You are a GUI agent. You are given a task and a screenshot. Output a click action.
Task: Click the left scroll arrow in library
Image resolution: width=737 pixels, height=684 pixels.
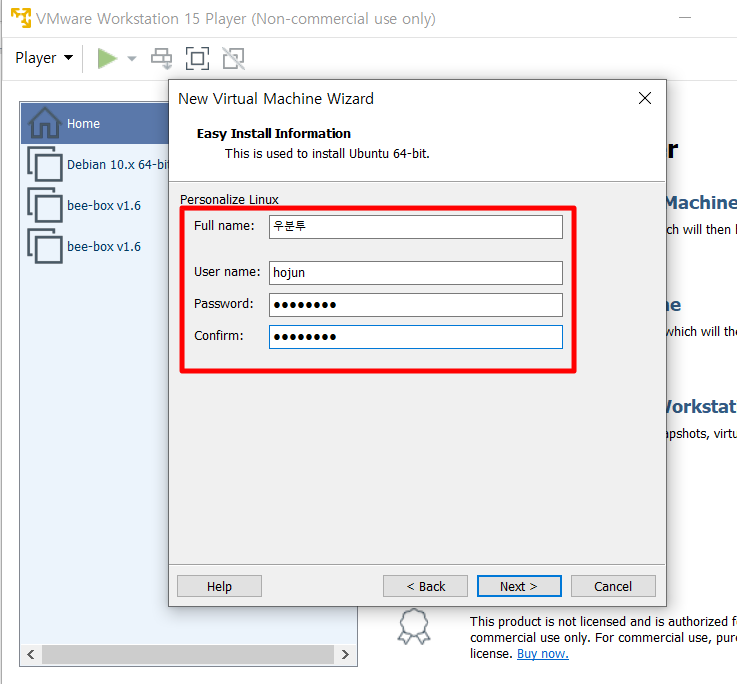click(x=31, y=654)
